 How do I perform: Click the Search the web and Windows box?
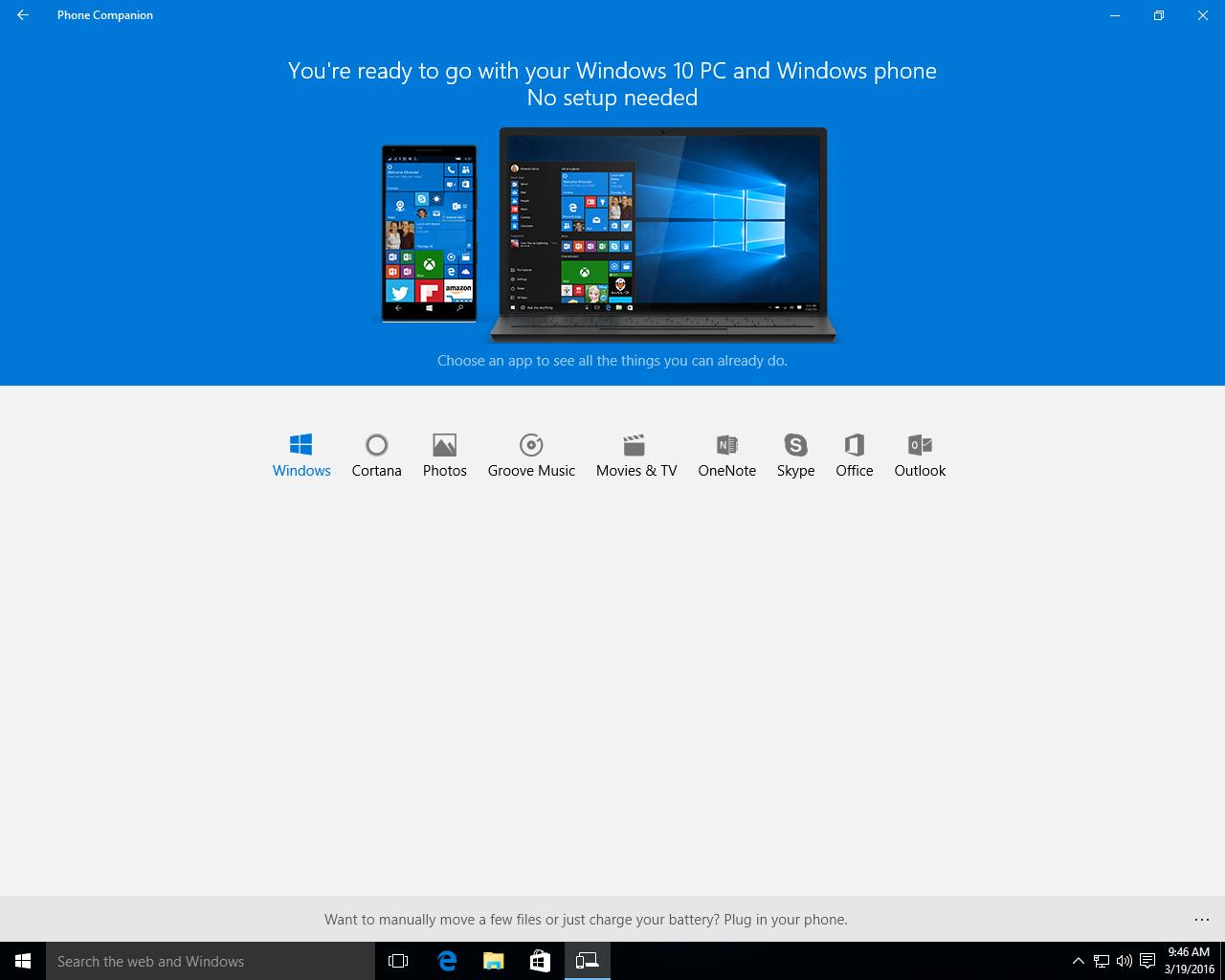(211, 961)
